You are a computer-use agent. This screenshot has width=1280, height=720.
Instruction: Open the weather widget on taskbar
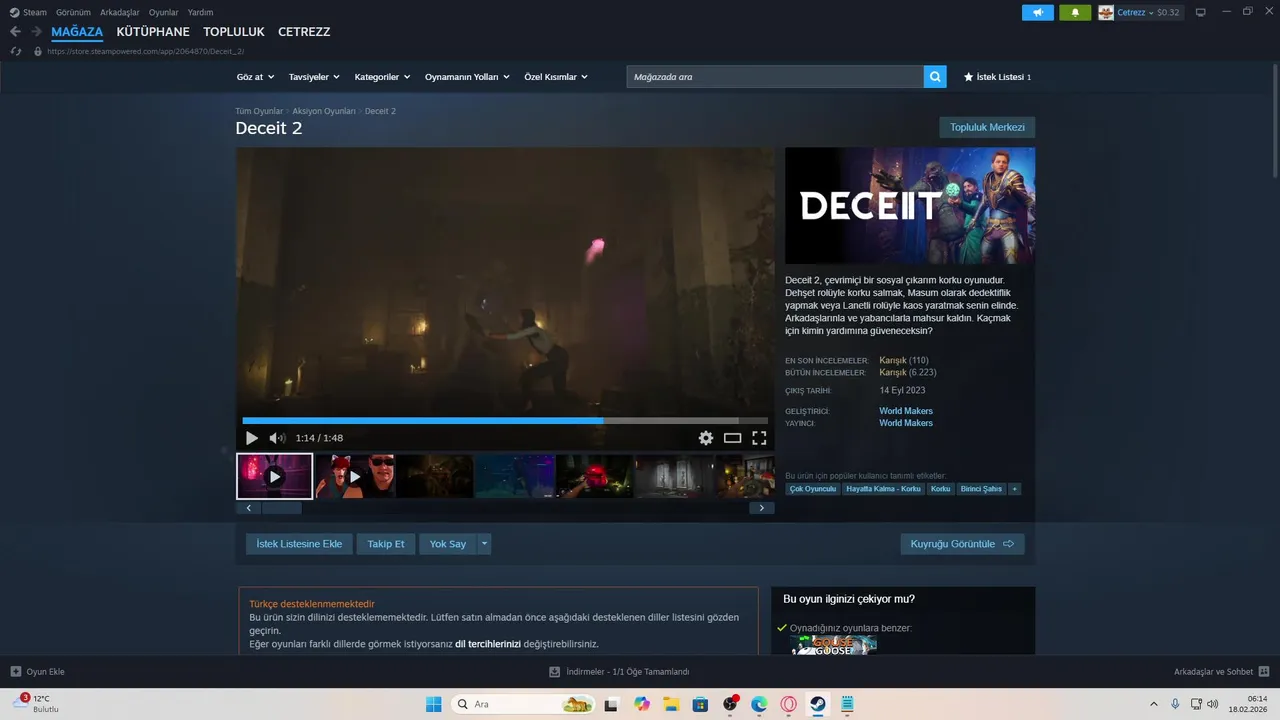coord(35,704)
